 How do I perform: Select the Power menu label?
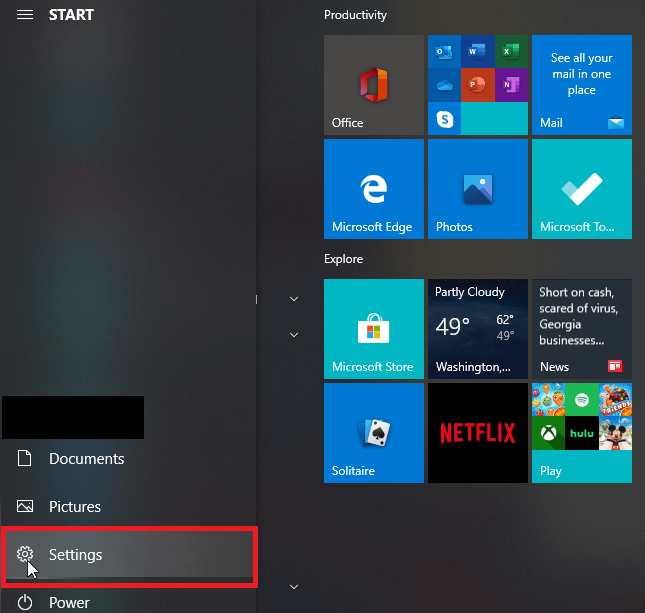coord(69,603)
